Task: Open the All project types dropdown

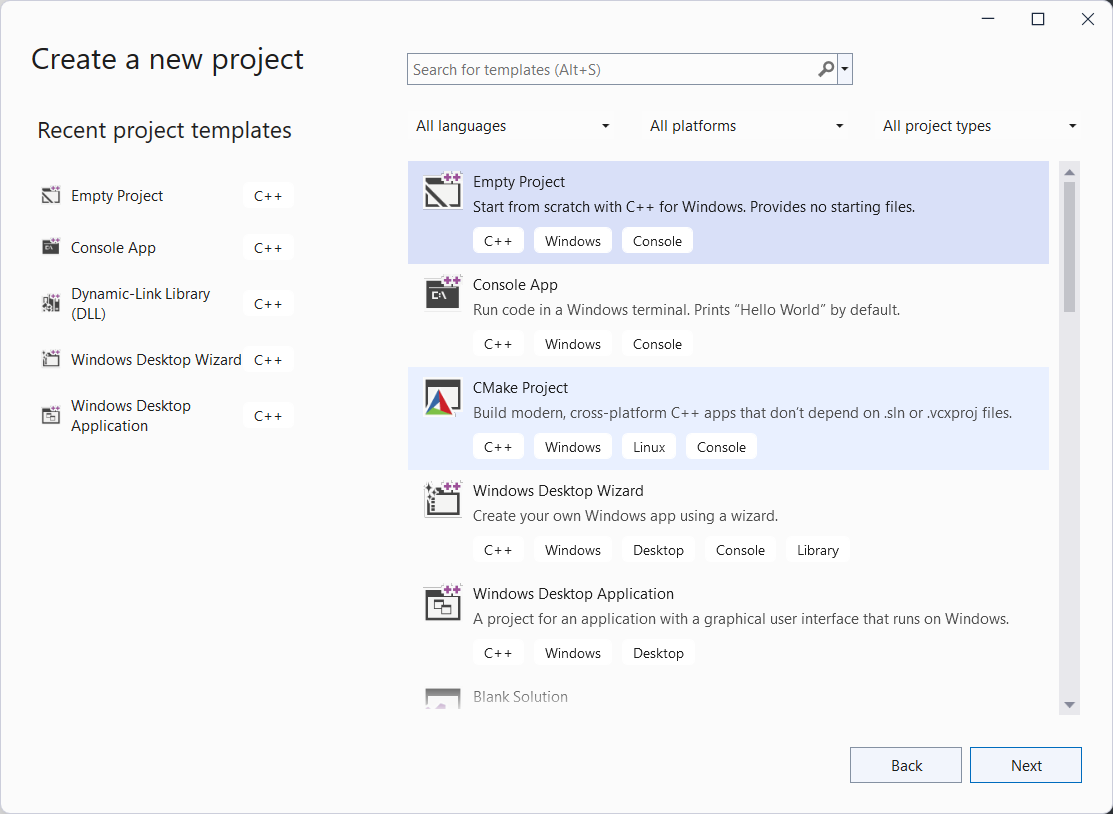Action: (979, 126)
